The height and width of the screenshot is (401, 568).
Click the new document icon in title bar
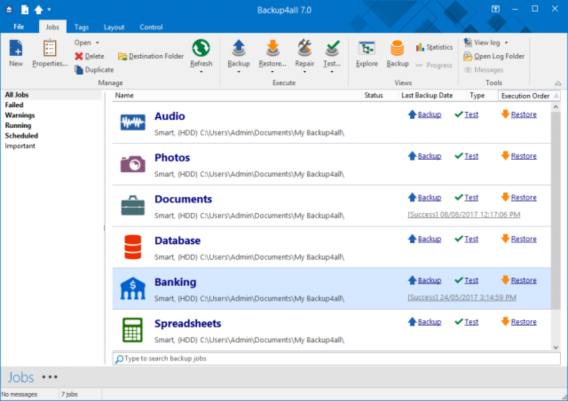pyautogui.click(x=25, y=9)
